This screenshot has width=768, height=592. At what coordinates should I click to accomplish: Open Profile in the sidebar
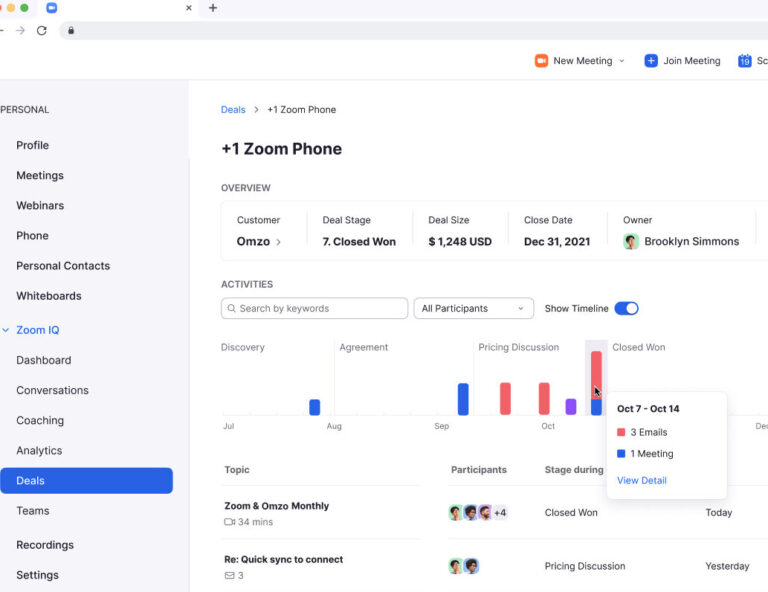pos(32,145)
